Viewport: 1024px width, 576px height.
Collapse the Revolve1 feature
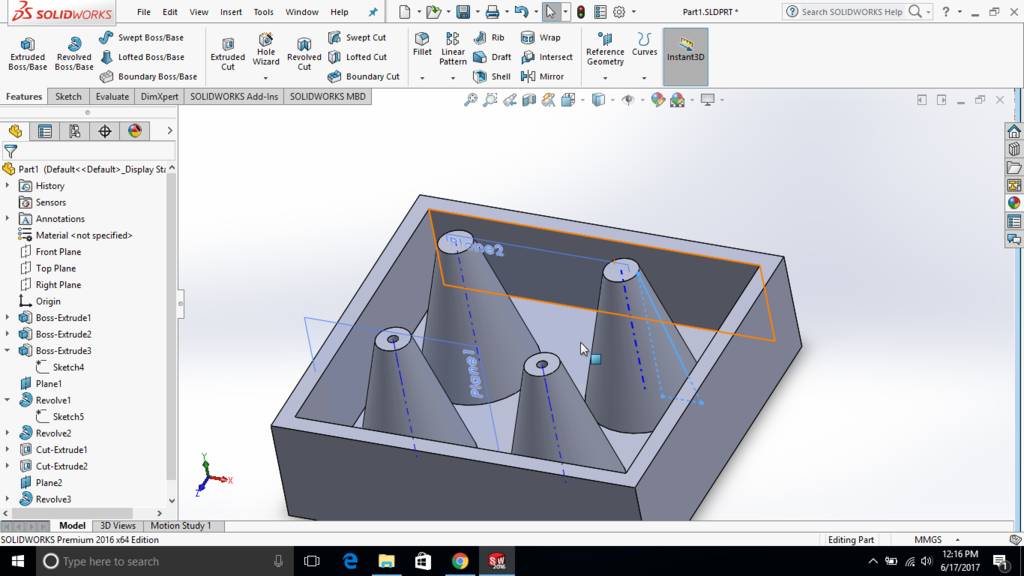[x=7, y=400]
